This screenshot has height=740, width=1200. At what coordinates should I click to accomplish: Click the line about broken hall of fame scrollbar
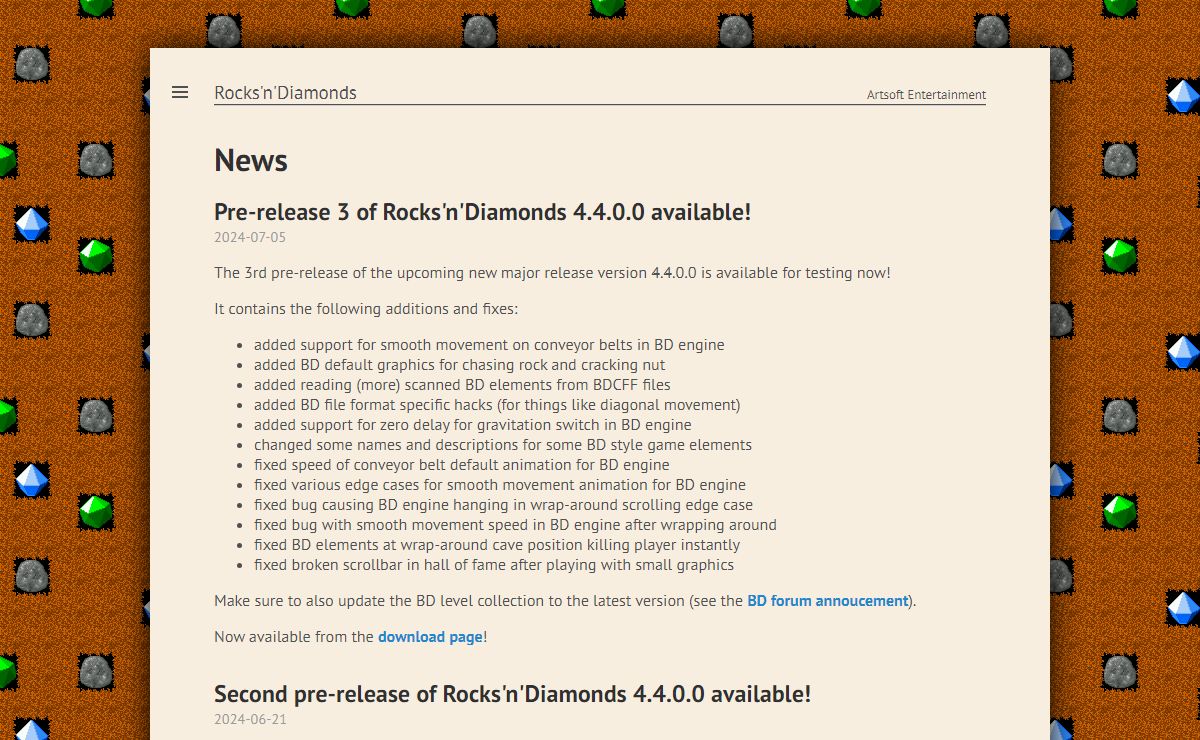[x=494, y=565]
